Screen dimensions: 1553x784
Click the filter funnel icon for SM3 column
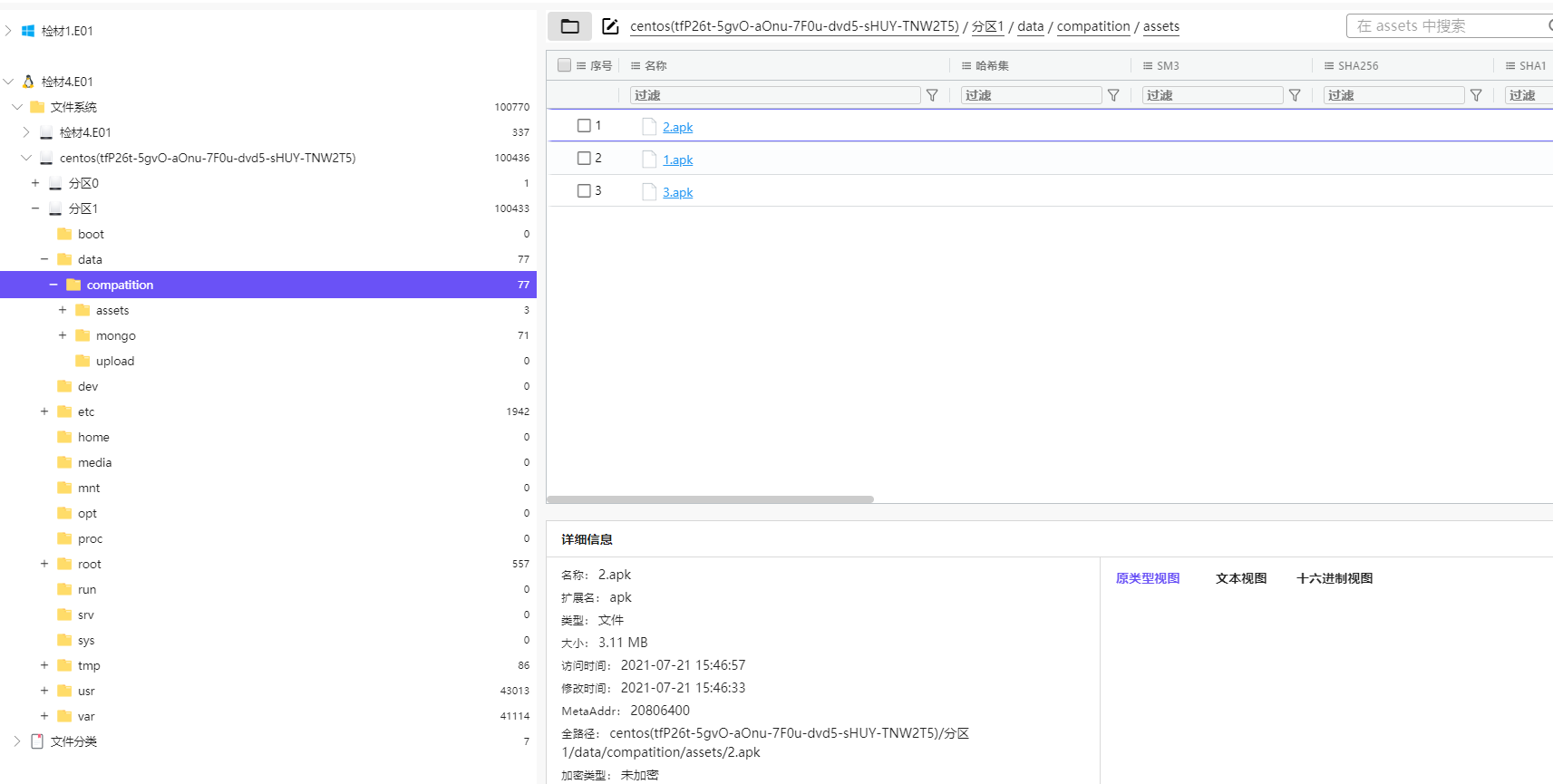(x=1295, y=95)
